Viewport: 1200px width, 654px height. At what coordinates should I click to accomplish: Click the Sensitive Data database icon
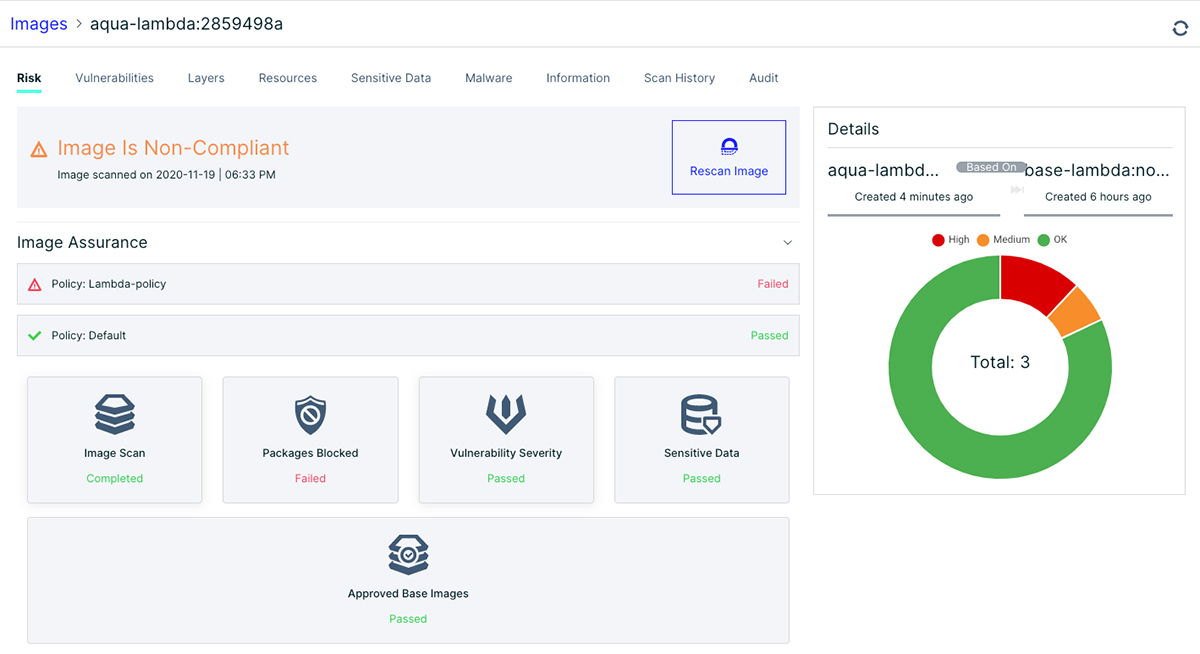pos(701,414)
